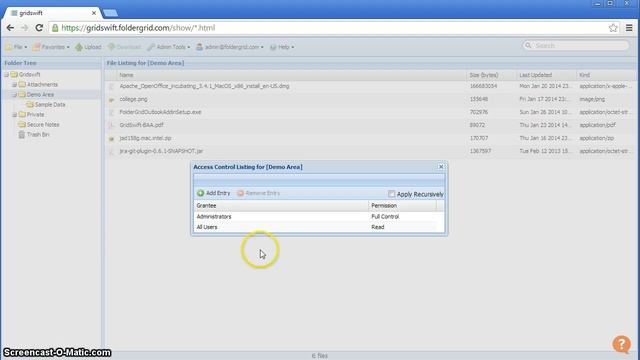
Task: Click the address bar URL
Action: [138, 28]
